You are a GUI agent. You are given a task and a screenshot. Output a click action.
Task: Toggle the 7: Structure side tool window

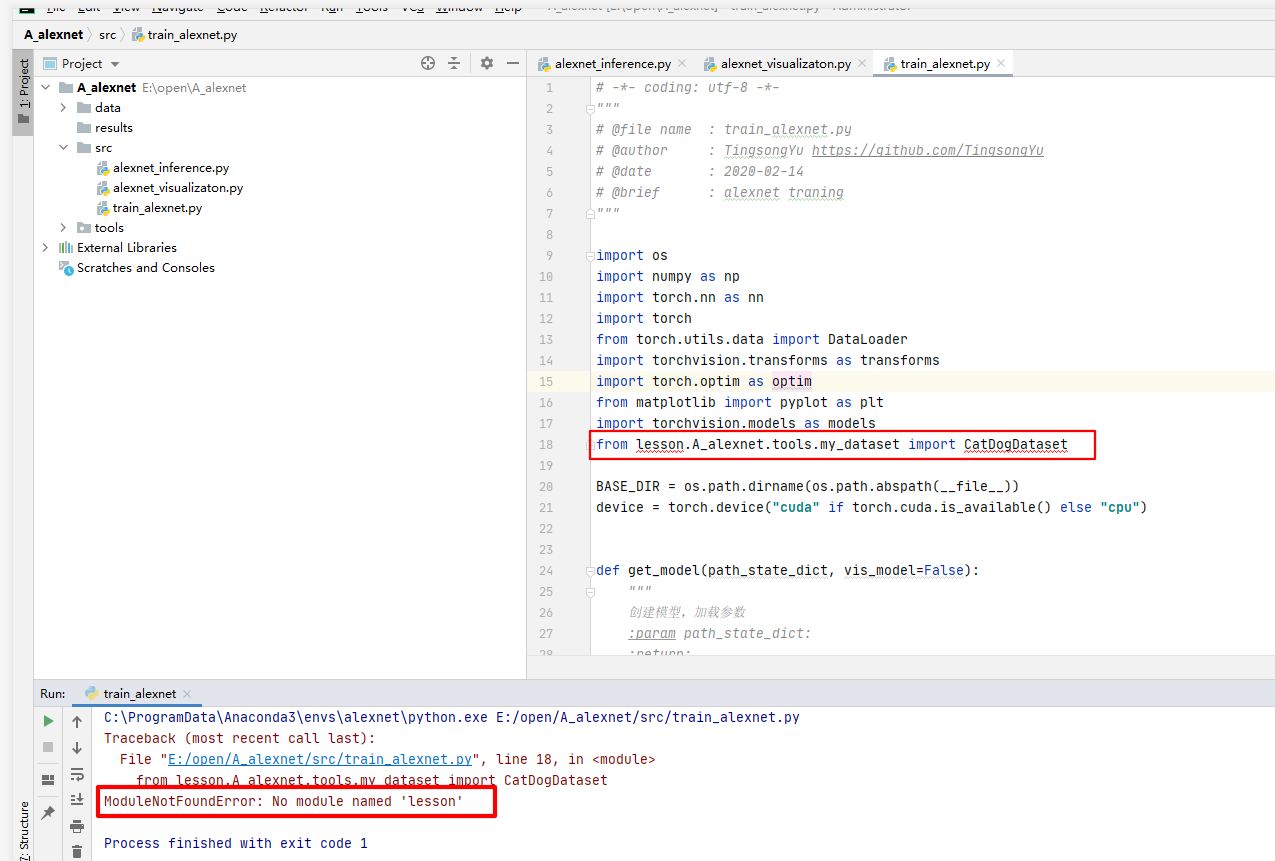[24, 830]
